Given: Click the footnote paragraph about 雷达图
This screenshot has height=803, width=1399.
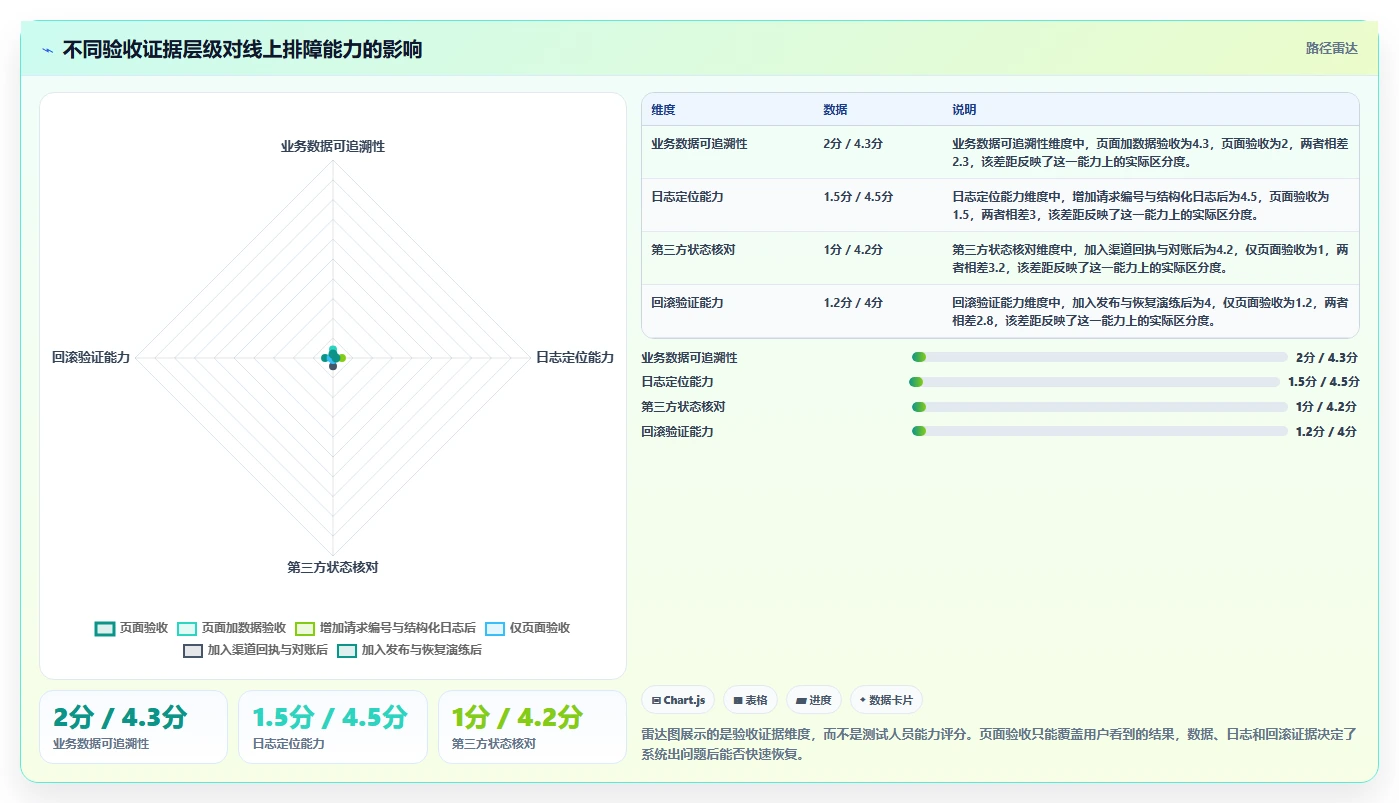Looking at the screenshot, I should tap(1000, 744).
